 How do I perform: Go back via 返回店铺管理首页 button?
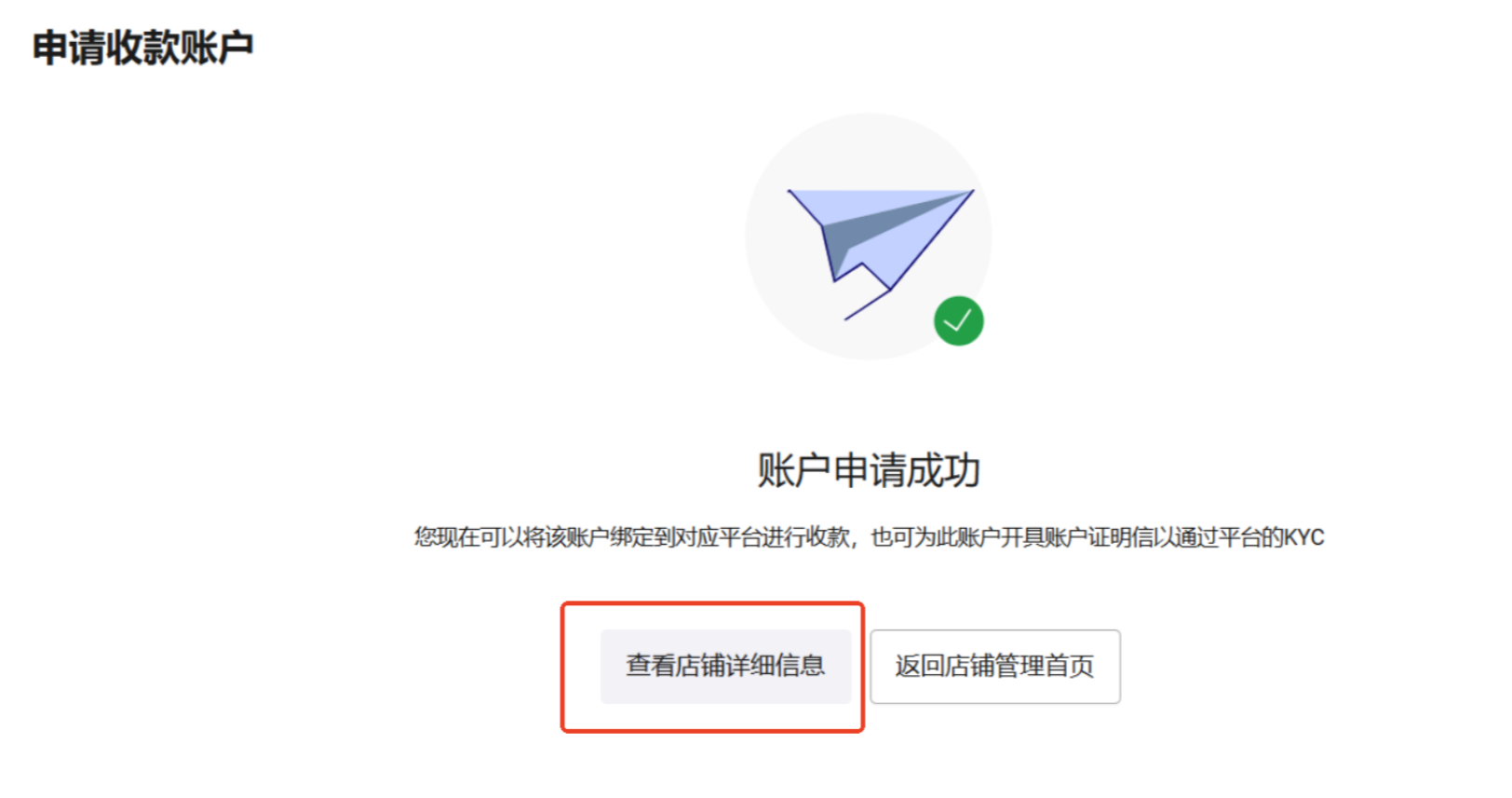click(x=995, y=667)
